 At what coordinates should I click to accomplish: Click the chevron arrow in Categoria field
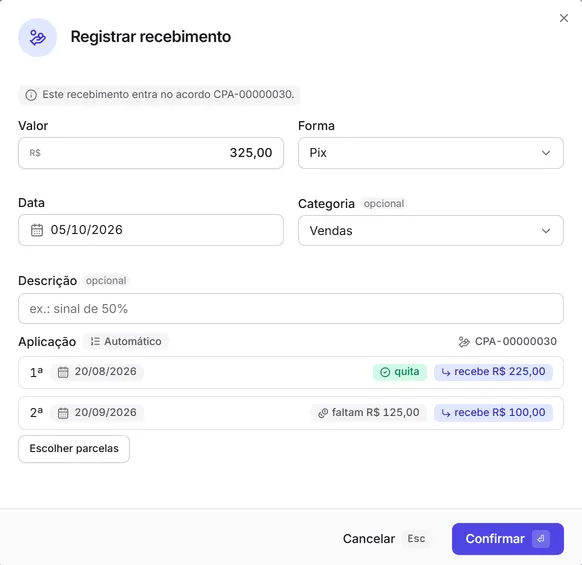coord(546,231)
